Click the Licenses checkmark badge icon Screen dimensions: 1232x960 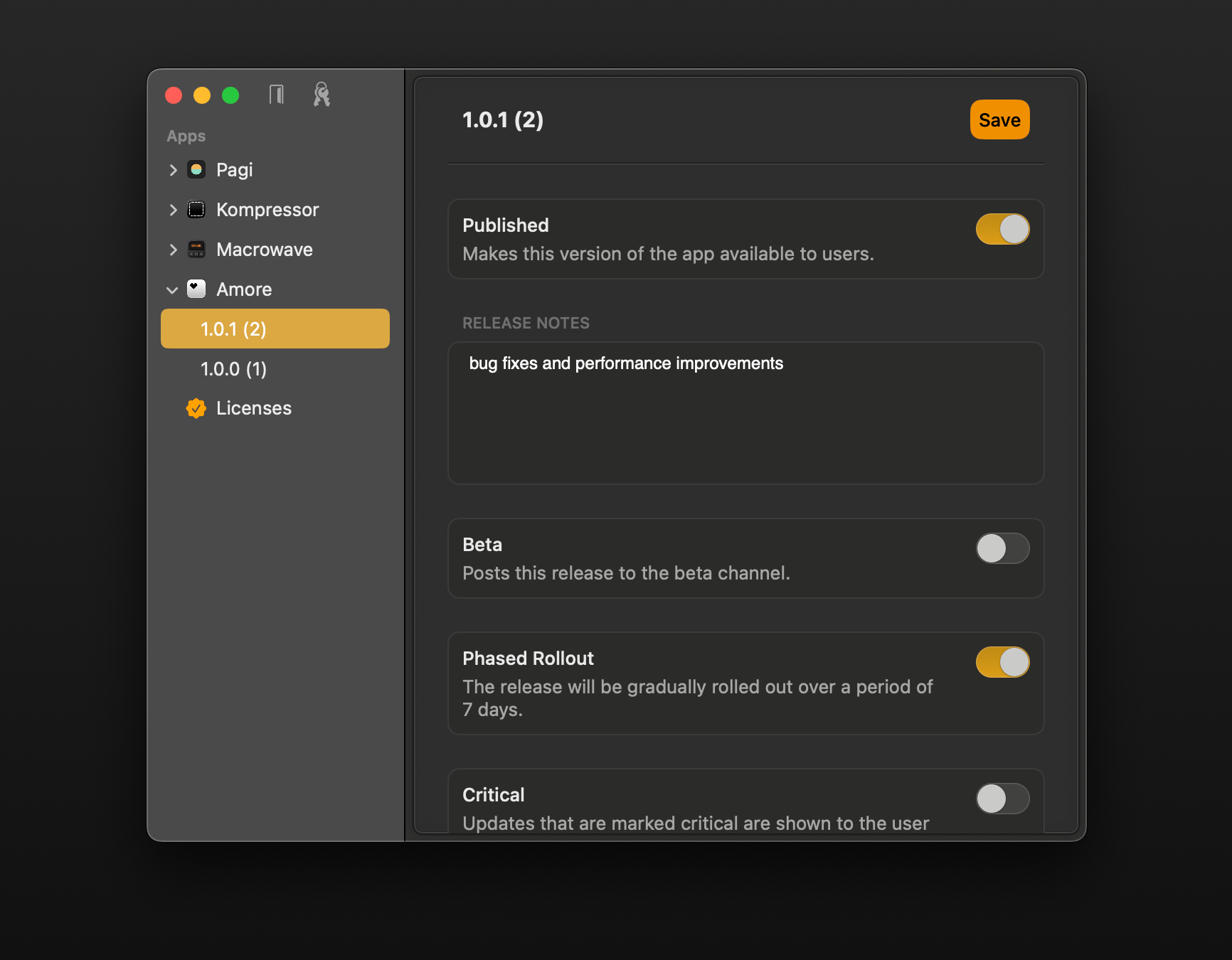click(x=196, y=408)
